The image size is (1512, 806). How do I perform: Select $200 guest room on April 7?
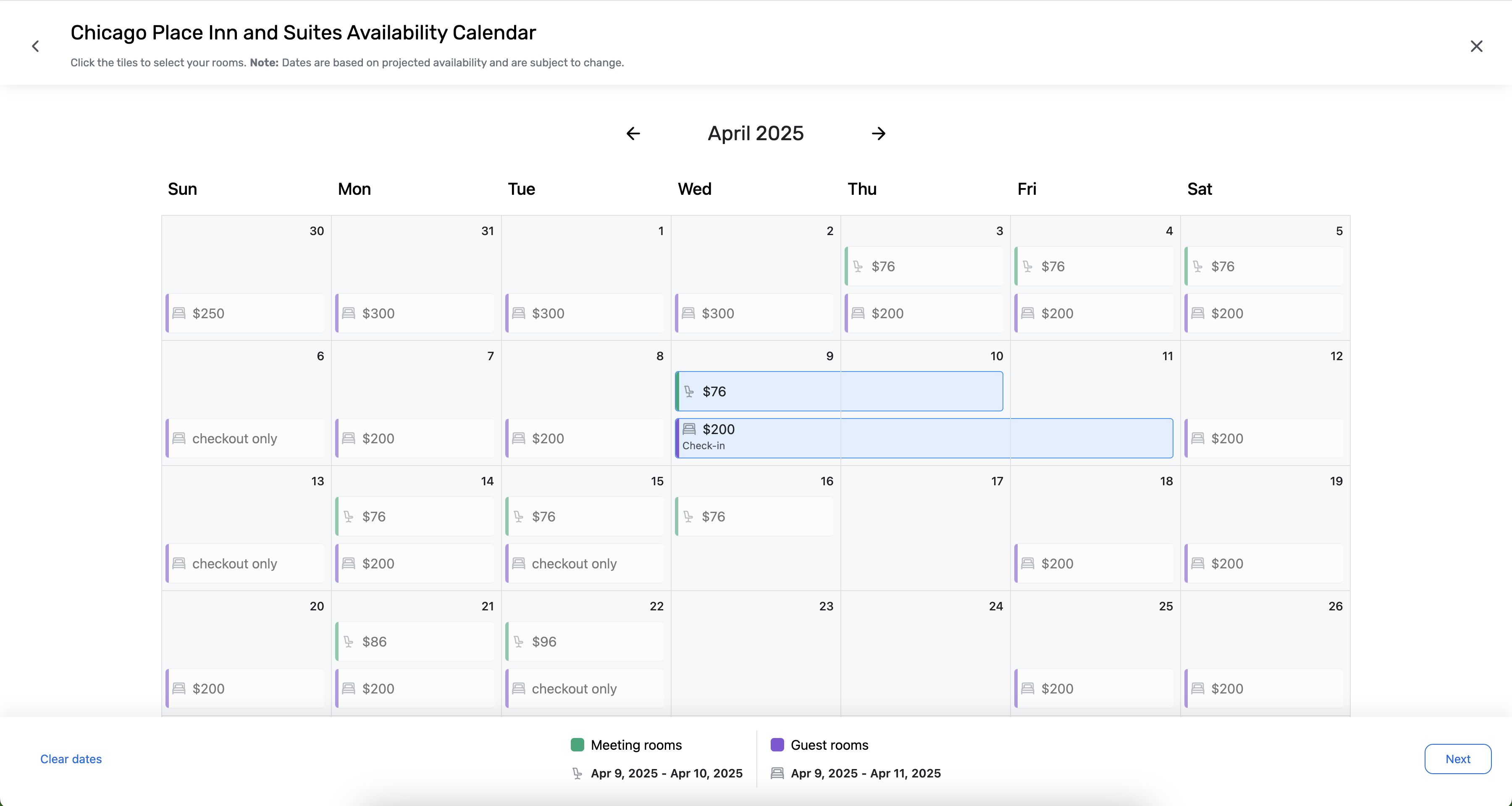point(415,438)
